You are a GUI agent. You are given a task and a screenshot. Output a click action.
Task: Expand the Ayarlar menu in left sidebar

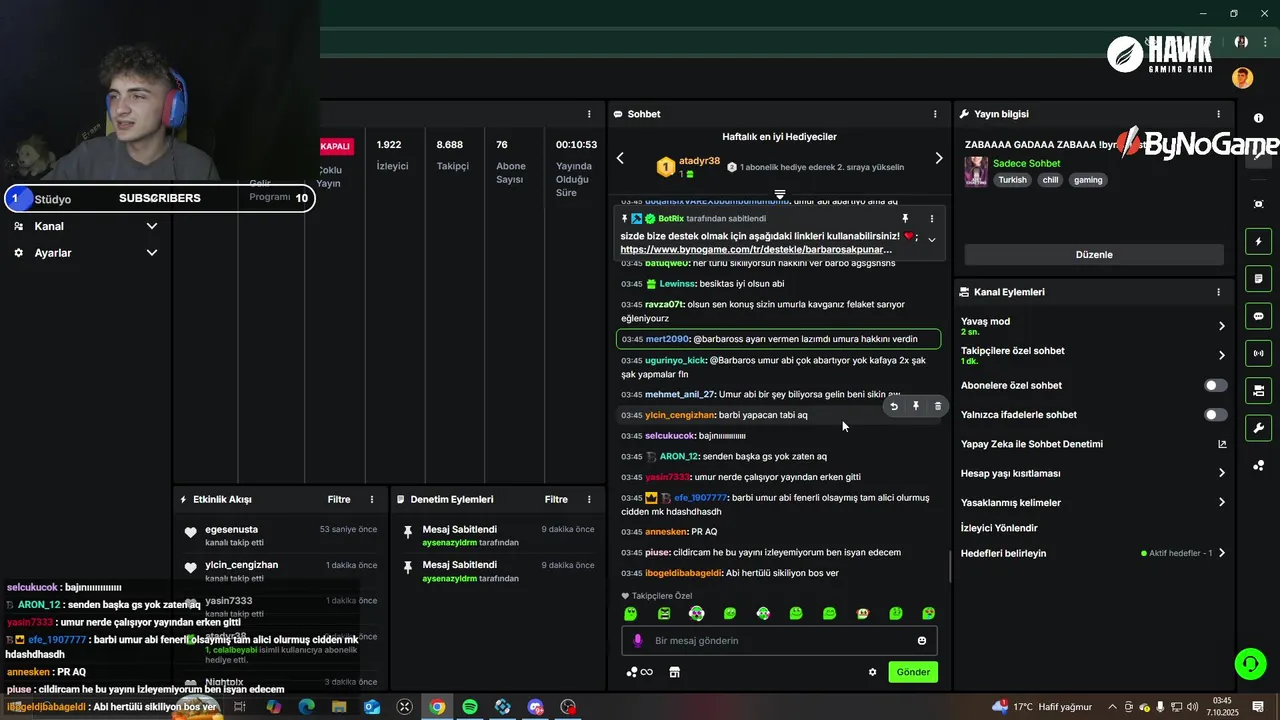pyautogui.click(x=152, y=253)
